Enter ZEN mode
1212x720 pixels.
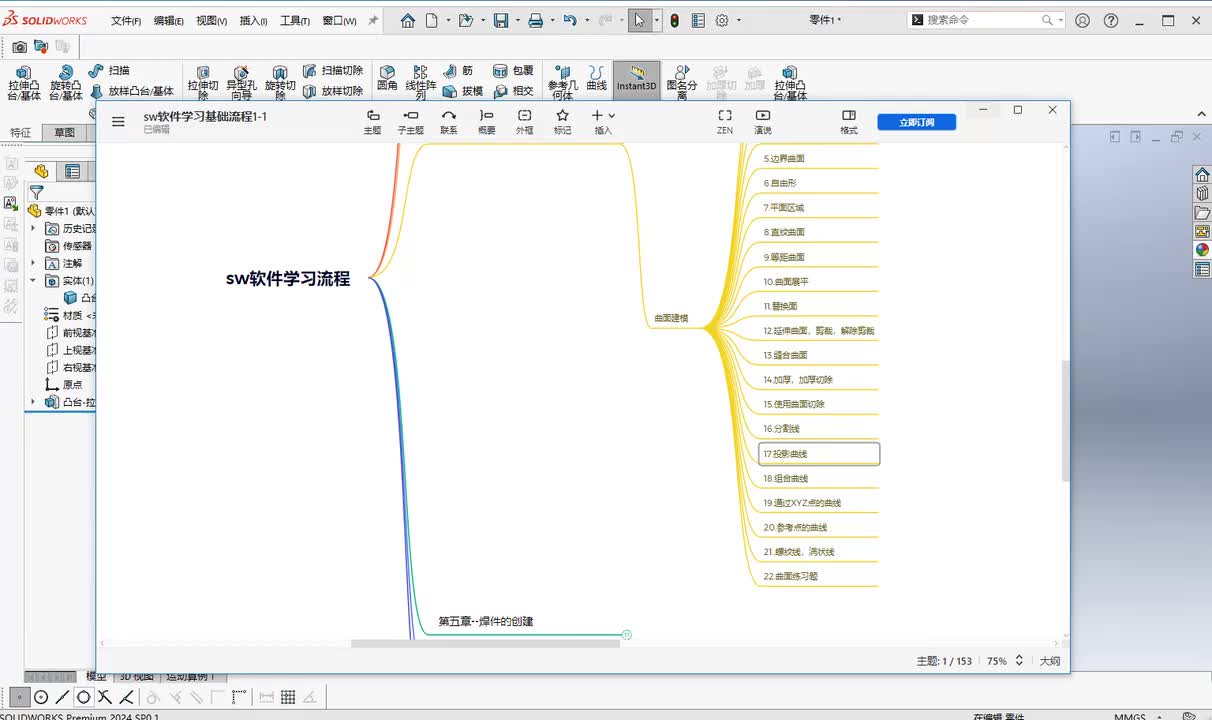coord(725,122)
